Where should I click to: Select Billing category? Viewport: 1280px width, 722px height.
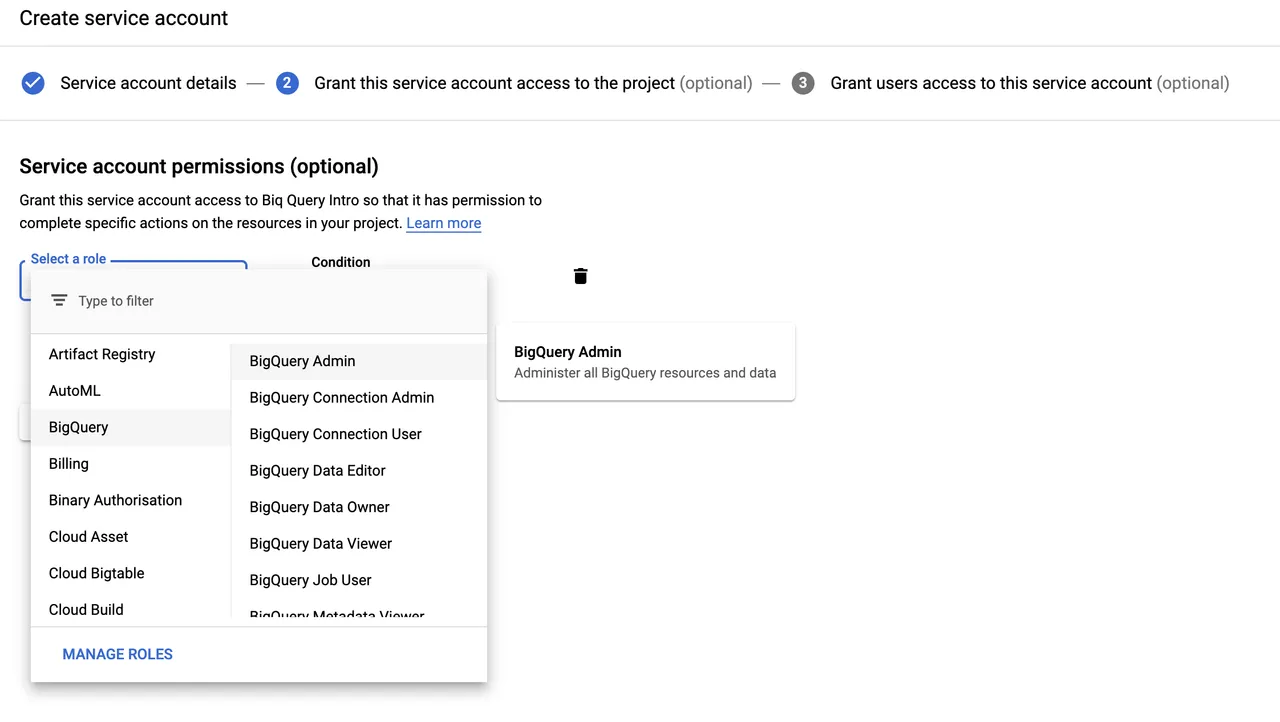[131, 464]
